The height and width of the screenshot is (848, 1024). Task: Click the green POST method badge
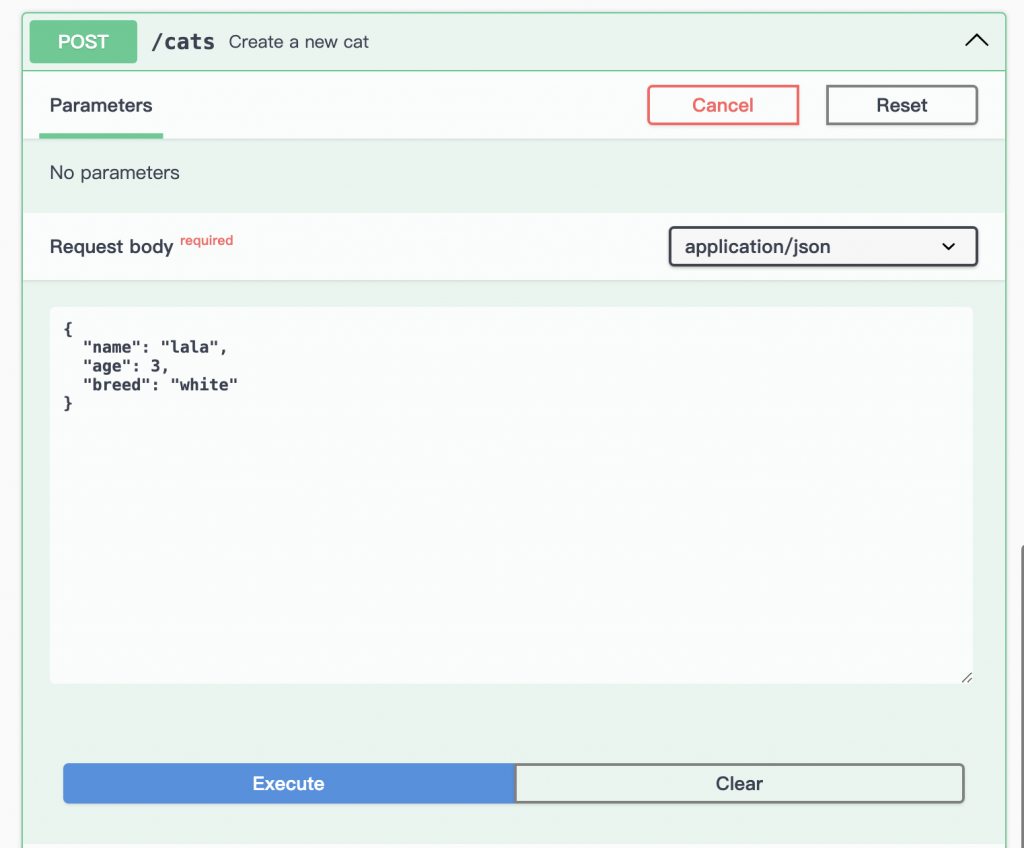coord(83,42)
